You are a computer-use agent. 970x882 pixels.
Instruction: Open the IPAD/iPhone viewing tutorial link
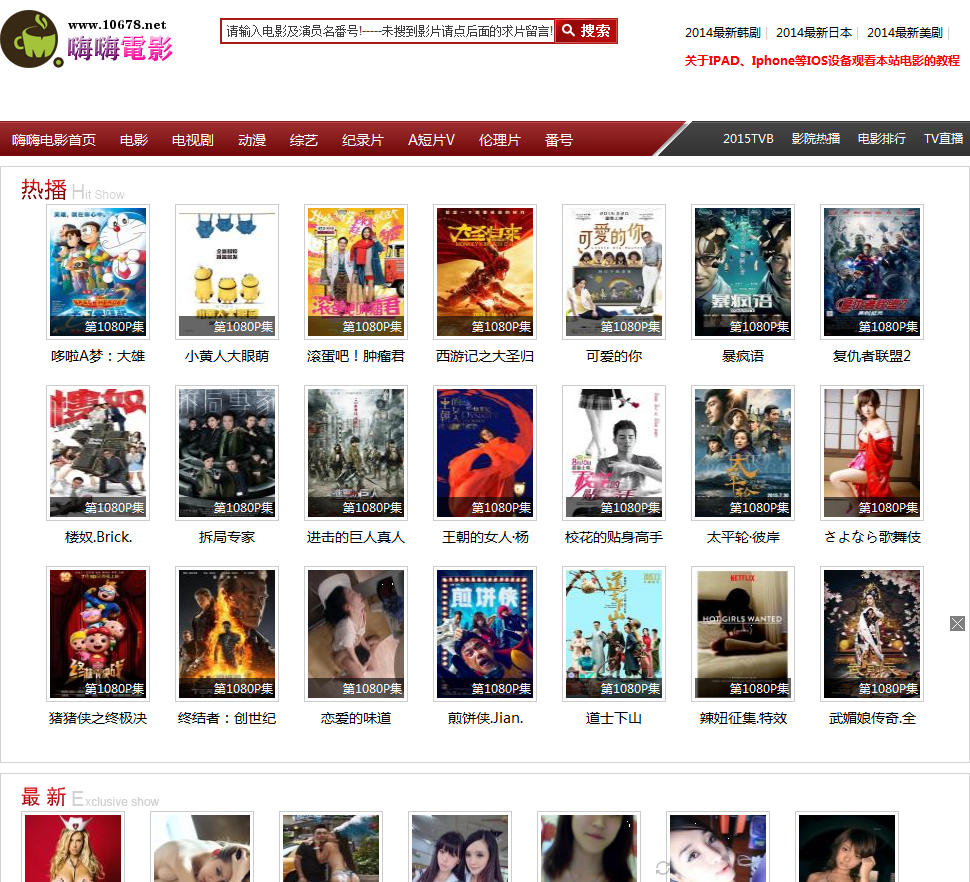822,61
